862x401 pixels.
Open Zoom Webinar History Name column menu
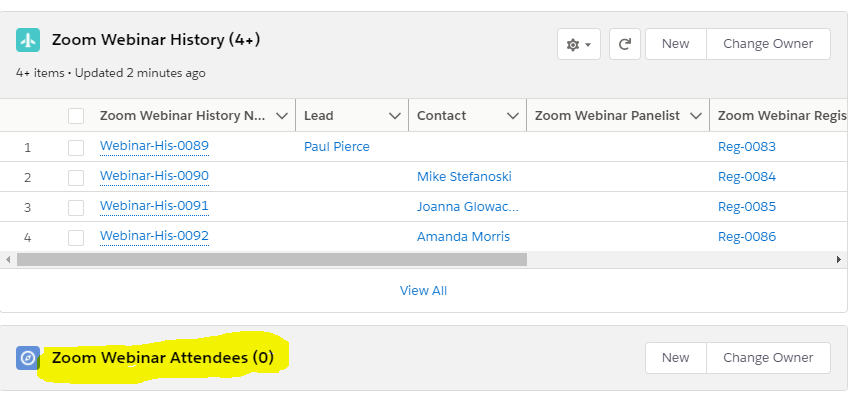click(x=281, y=116)
